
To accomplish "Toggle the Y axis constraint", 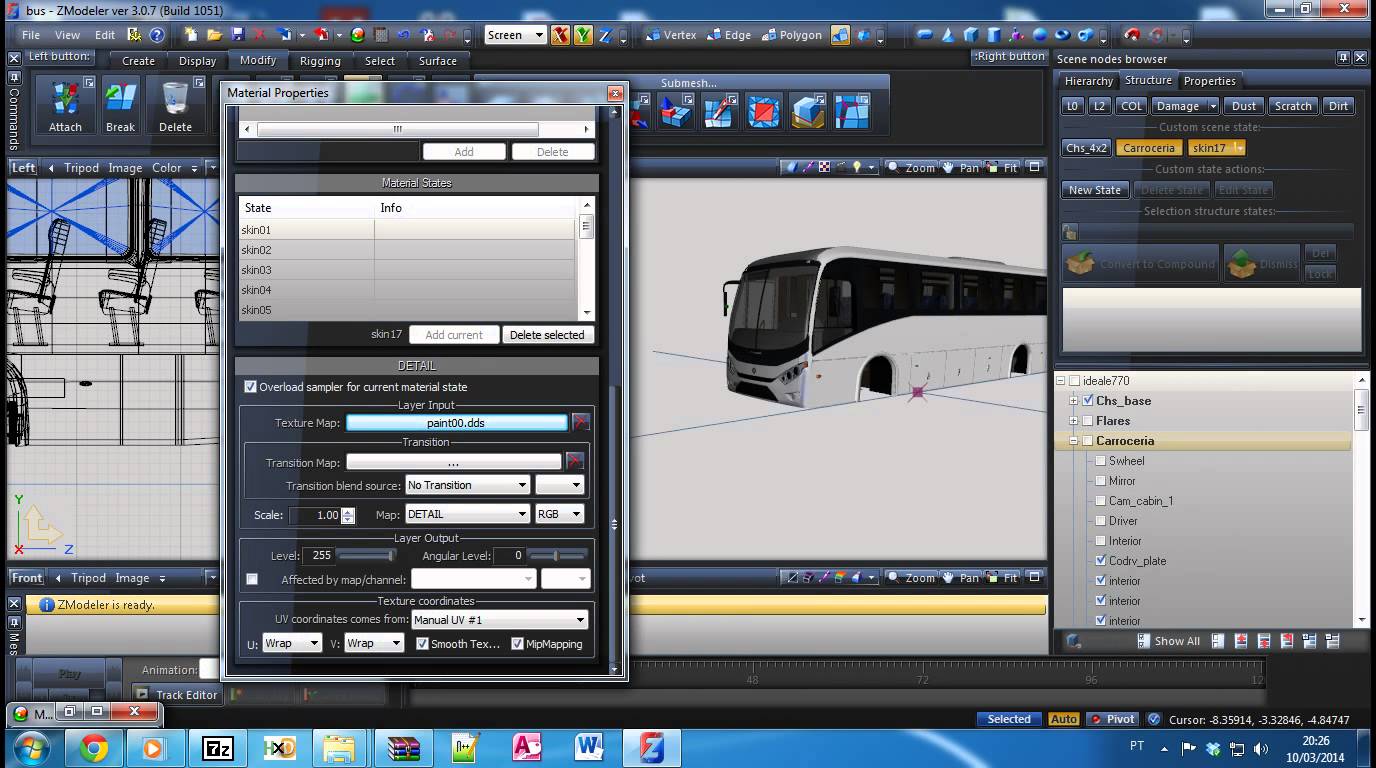I will click(584, 35).
